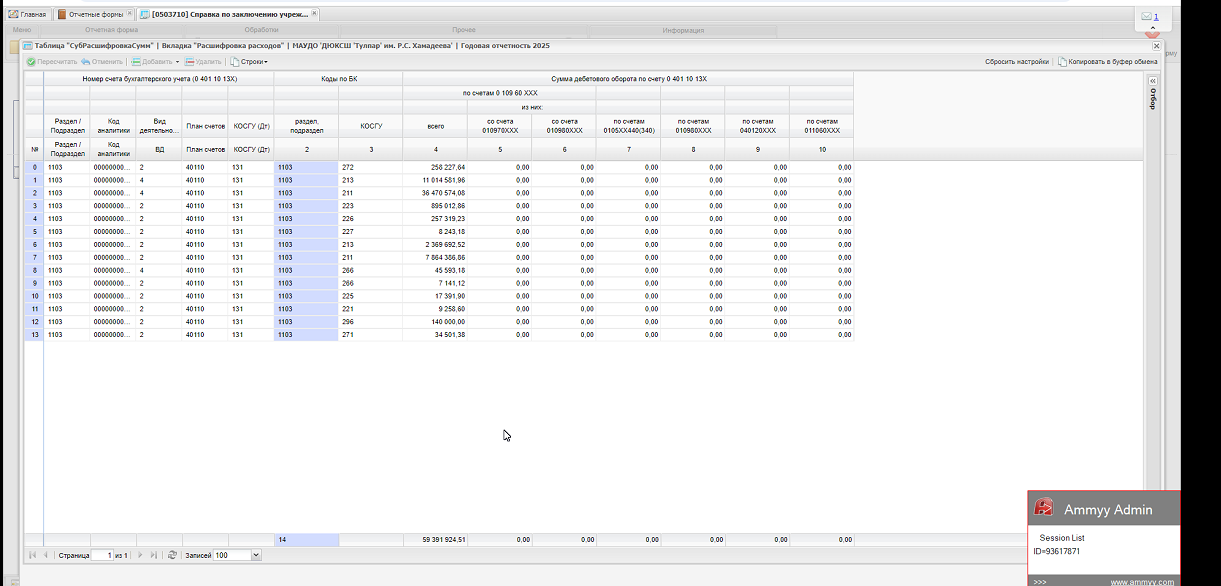1221x586 pixels.
Task: Open the envelope messages icon
Action: click(x=1146, y=17)
